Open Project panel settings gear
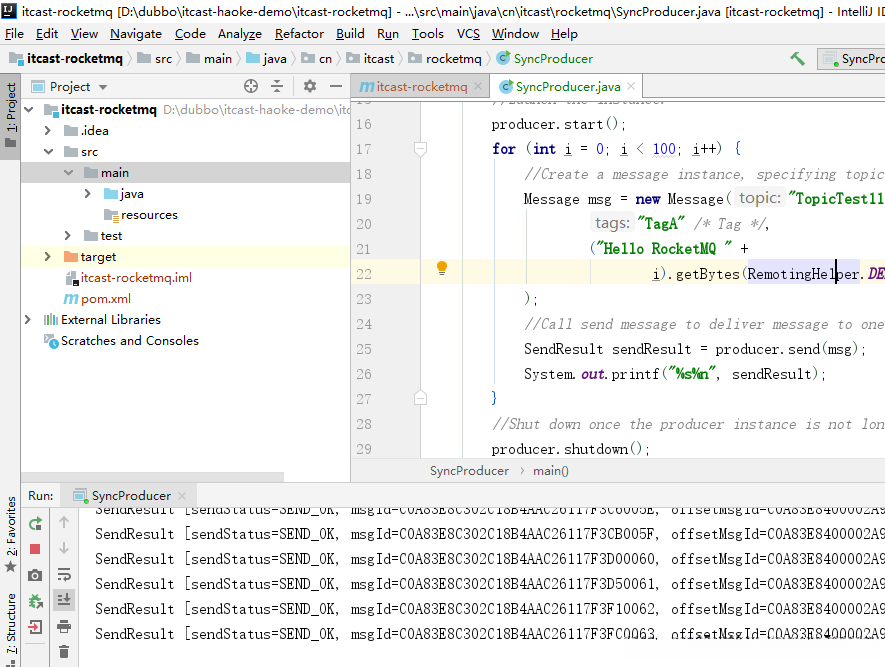This screenshot has height=667, width=885. tap(310, 87)
